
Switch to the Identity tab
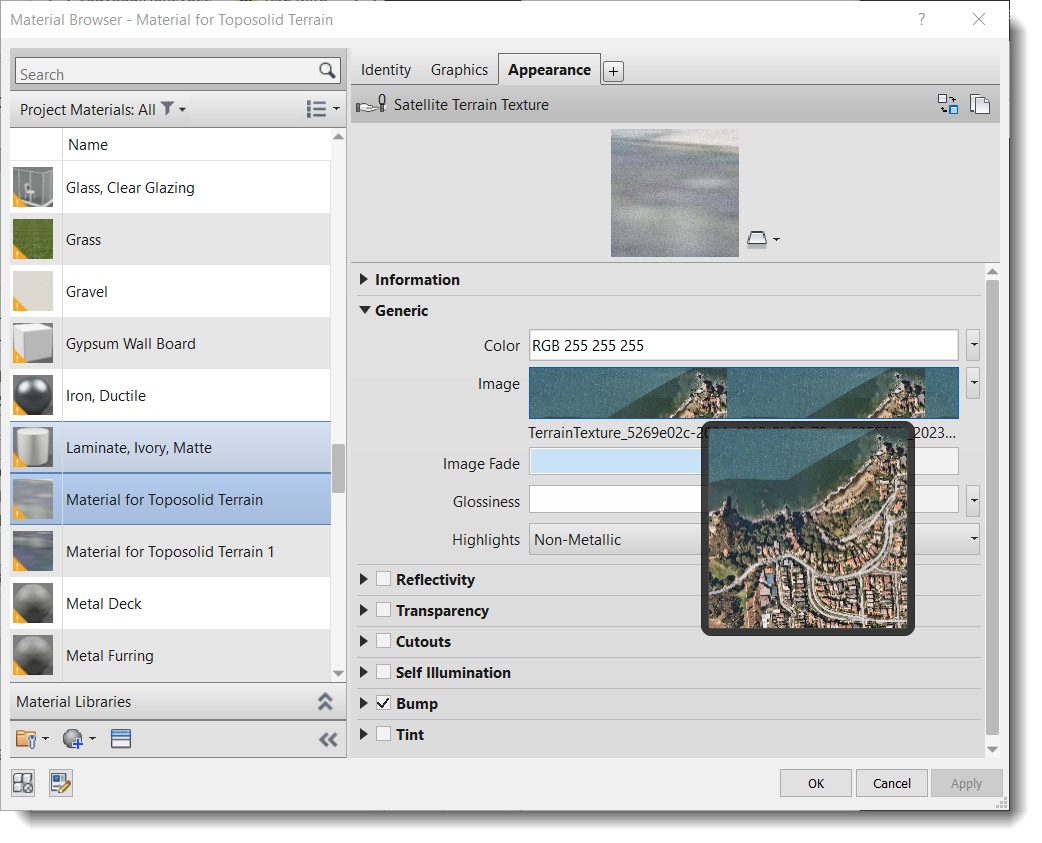[386, 70]
